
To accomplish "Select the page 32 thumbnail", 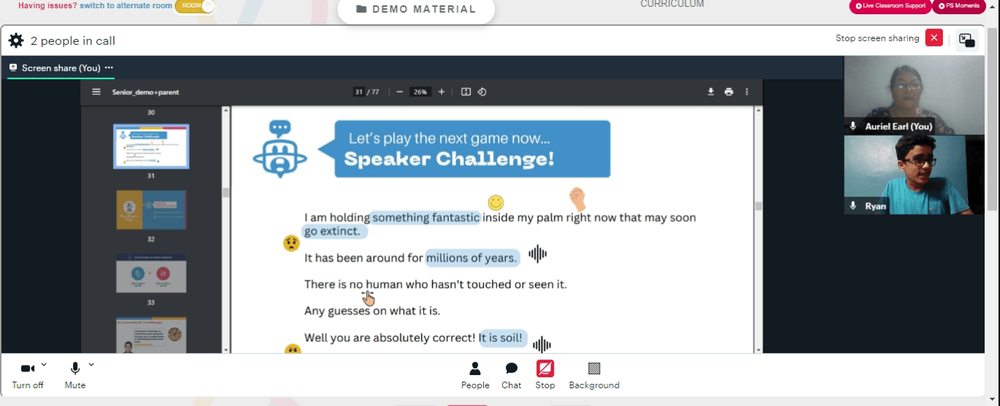I will coord(151,210).
